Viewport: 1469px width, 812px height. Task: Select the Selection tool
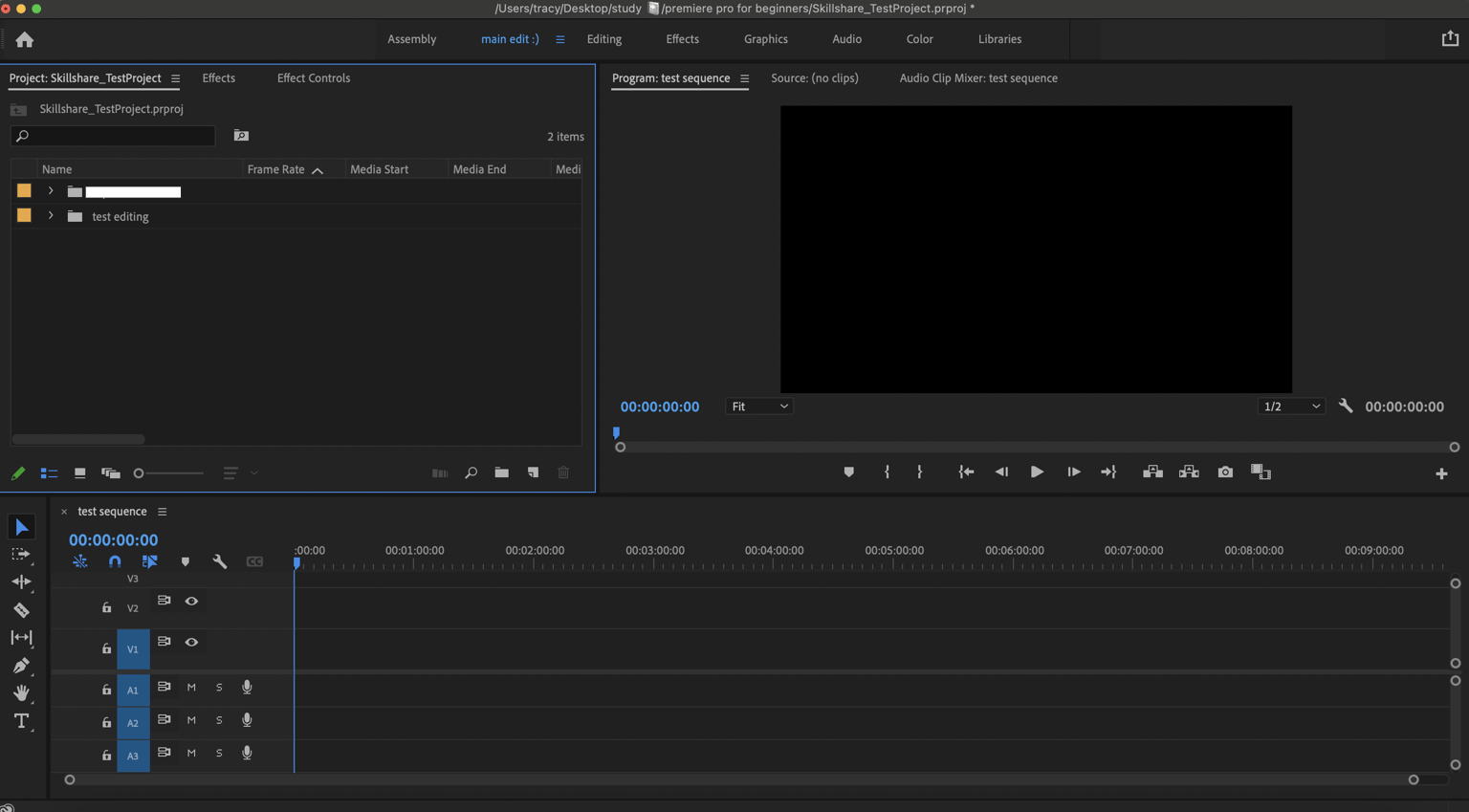click(21, 527)
